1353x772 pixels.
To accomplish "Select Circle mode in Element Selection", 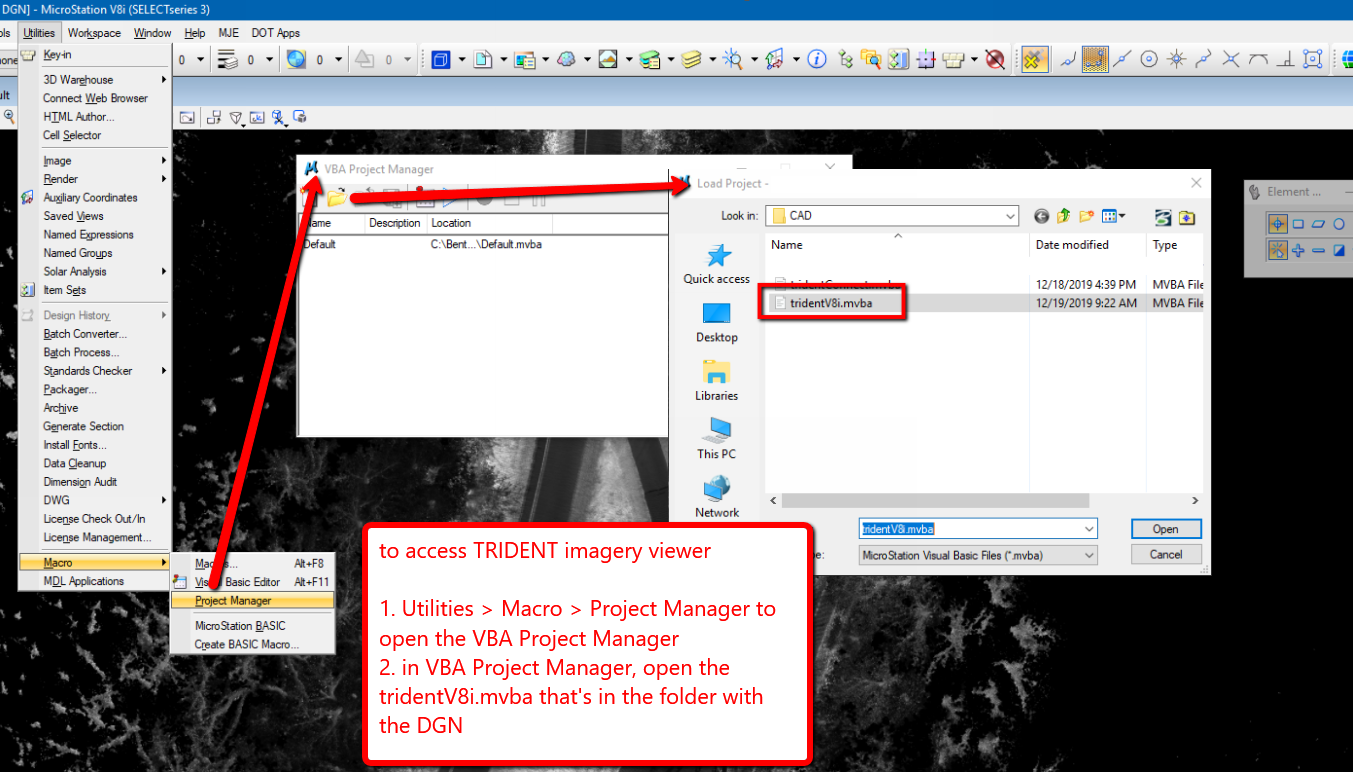I will pos(1339,224).
